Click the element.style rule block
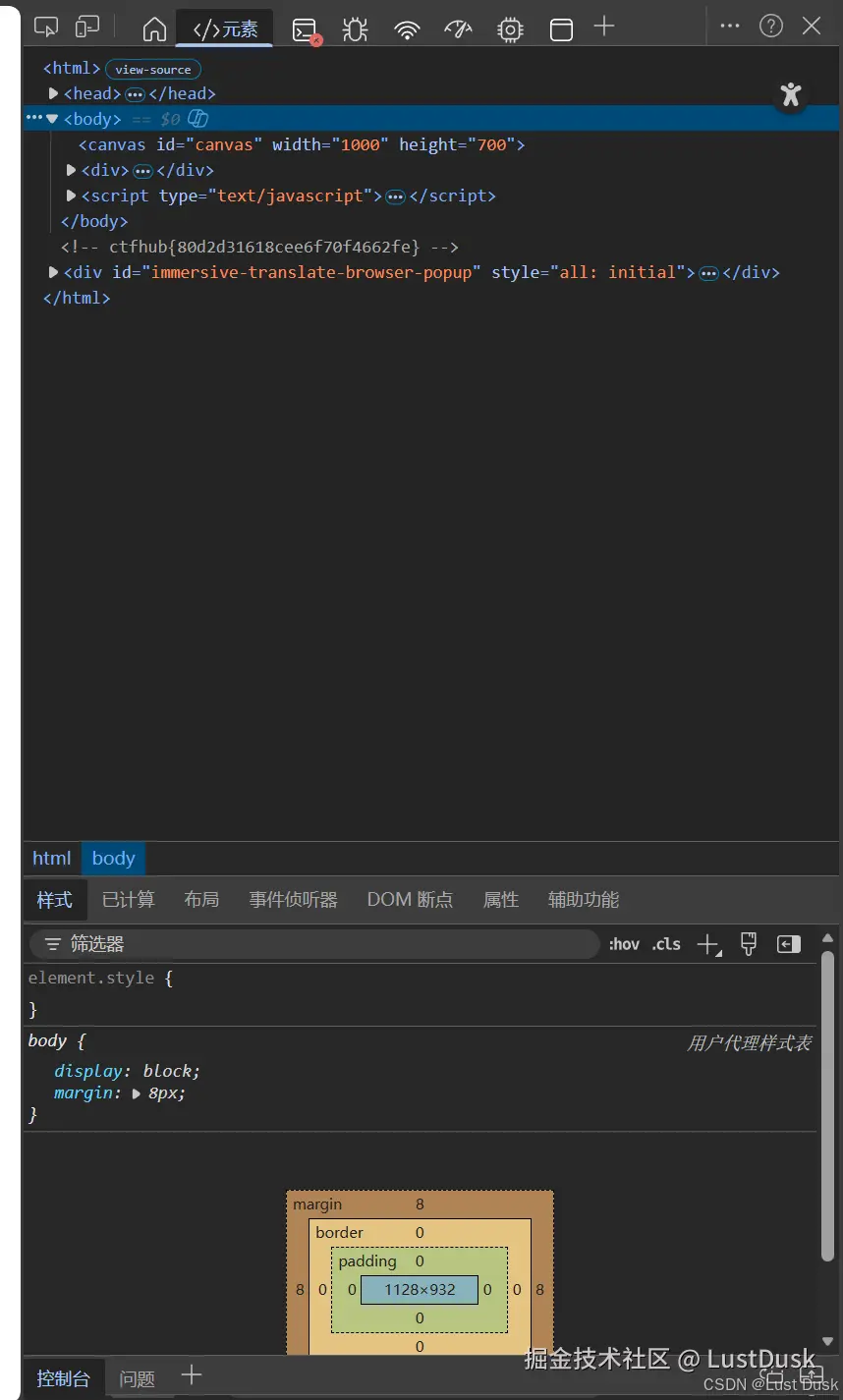Viewport: 843px width, 1400px height. (x=421, y=993)
